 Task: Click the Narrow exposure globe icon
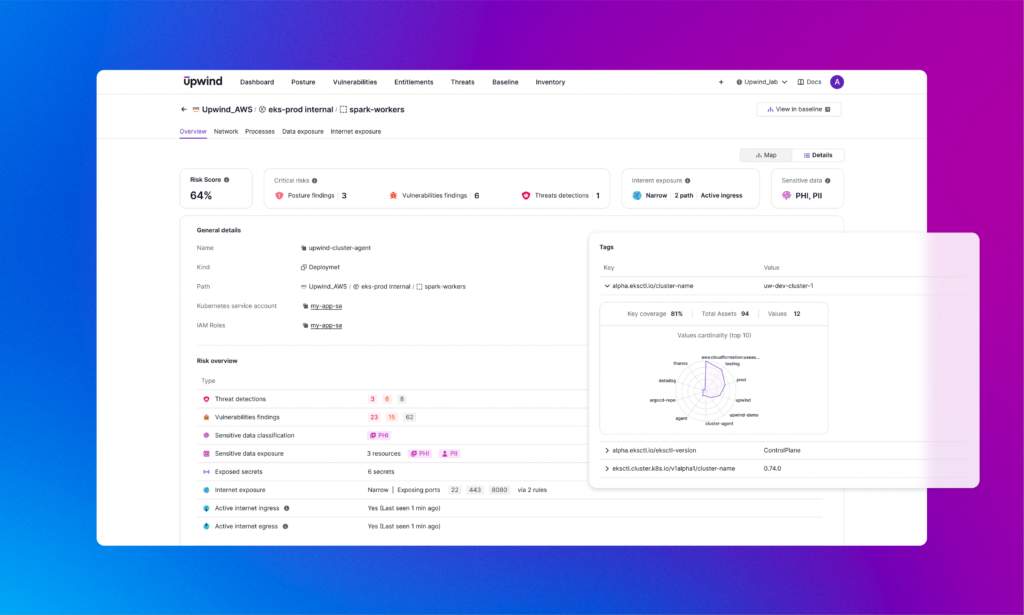click(x=637, y=195)
